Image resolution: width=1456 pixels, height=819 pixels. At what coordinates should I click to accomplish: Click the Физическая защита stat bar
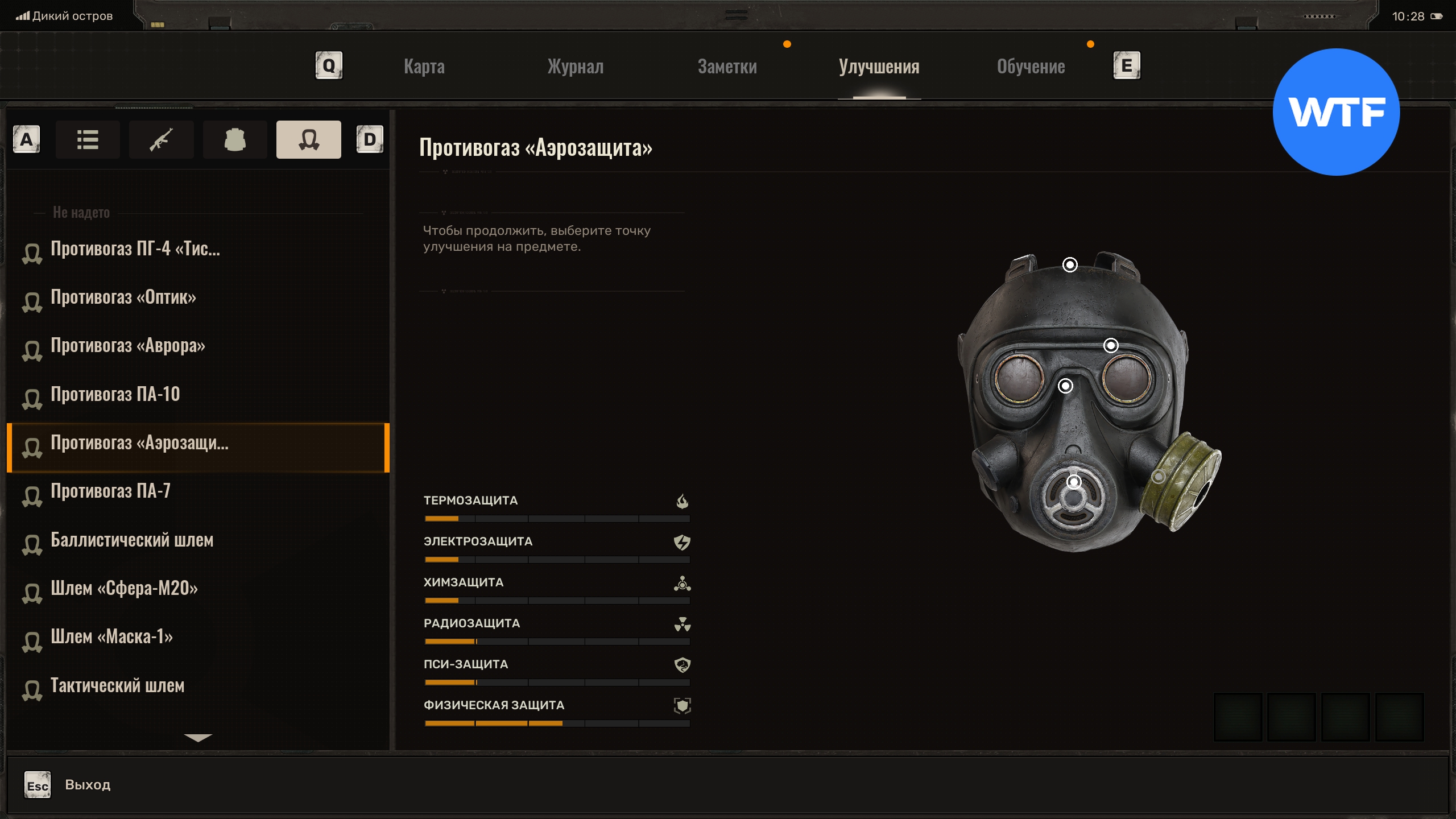pos(557,723)
